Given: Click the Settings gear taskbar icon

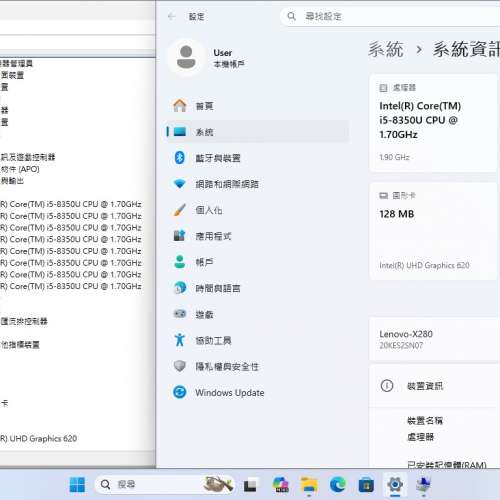Looking at the screenshot, I should 395,484.
